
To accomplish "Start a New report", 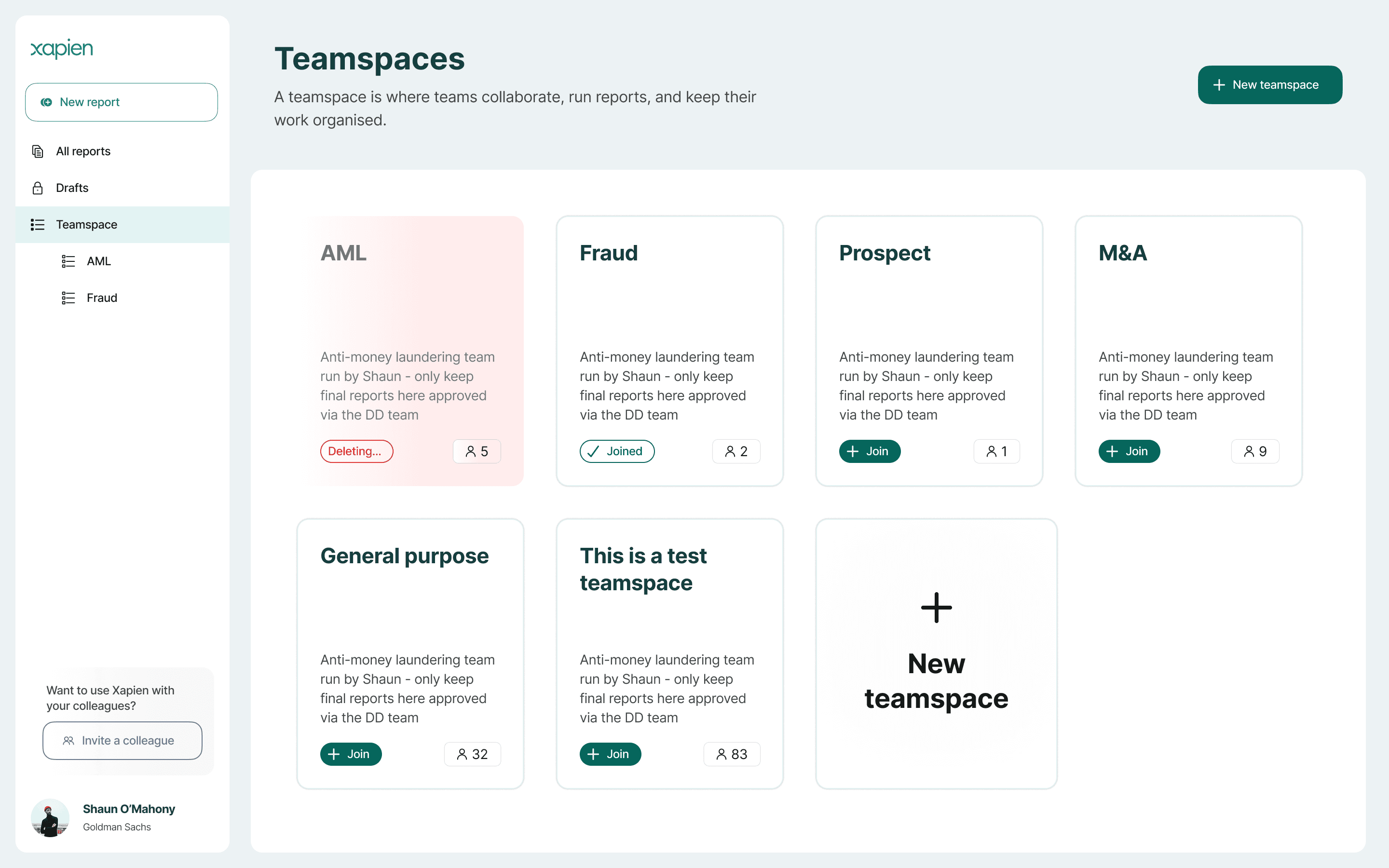I will (121, 102).
